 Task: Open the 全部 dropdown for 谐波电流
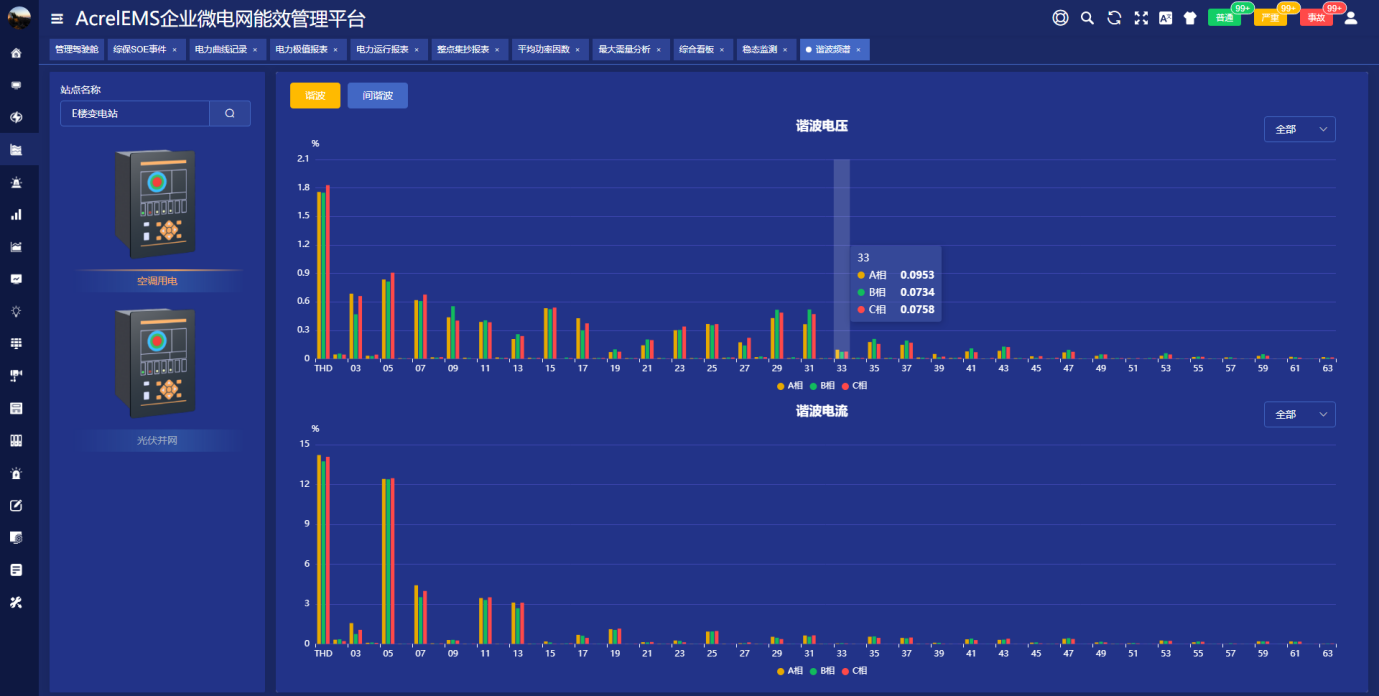tap(1299, 414)
